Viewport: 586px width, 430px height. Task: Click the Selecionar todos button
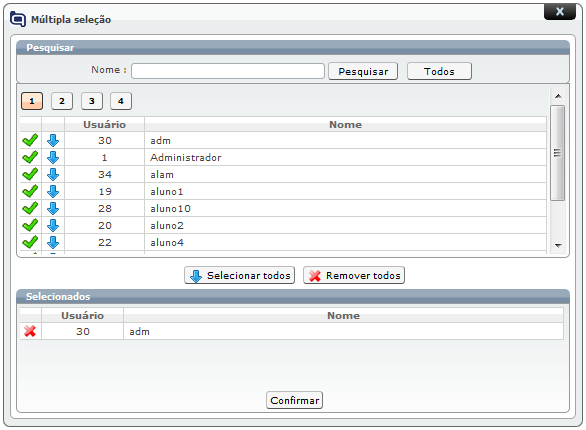(x=239, y=275)
